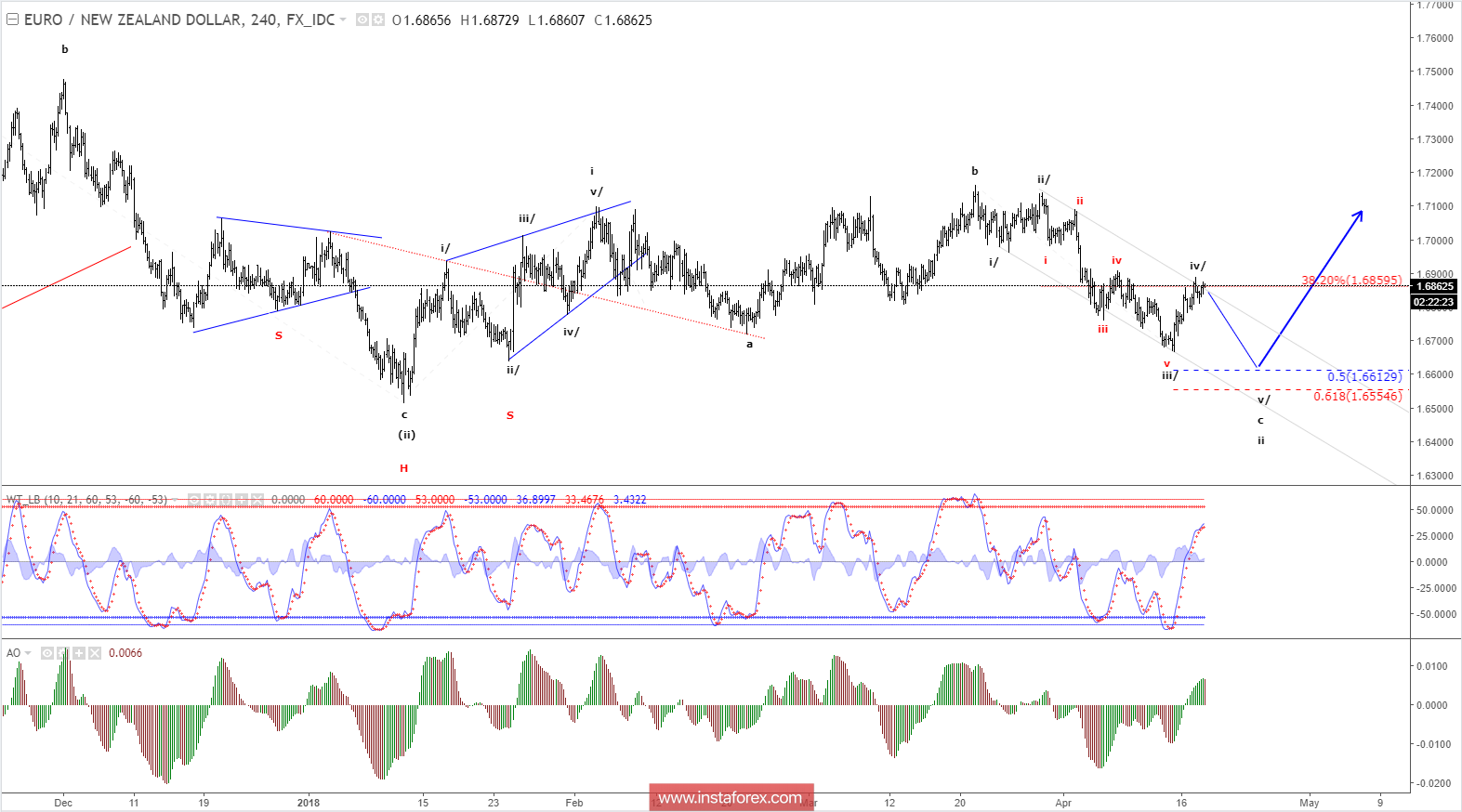The width and height of the screenshot is (1462, 812).
Task: Select the blue projected arrow near 1.71000
Action: (1311, 289)
